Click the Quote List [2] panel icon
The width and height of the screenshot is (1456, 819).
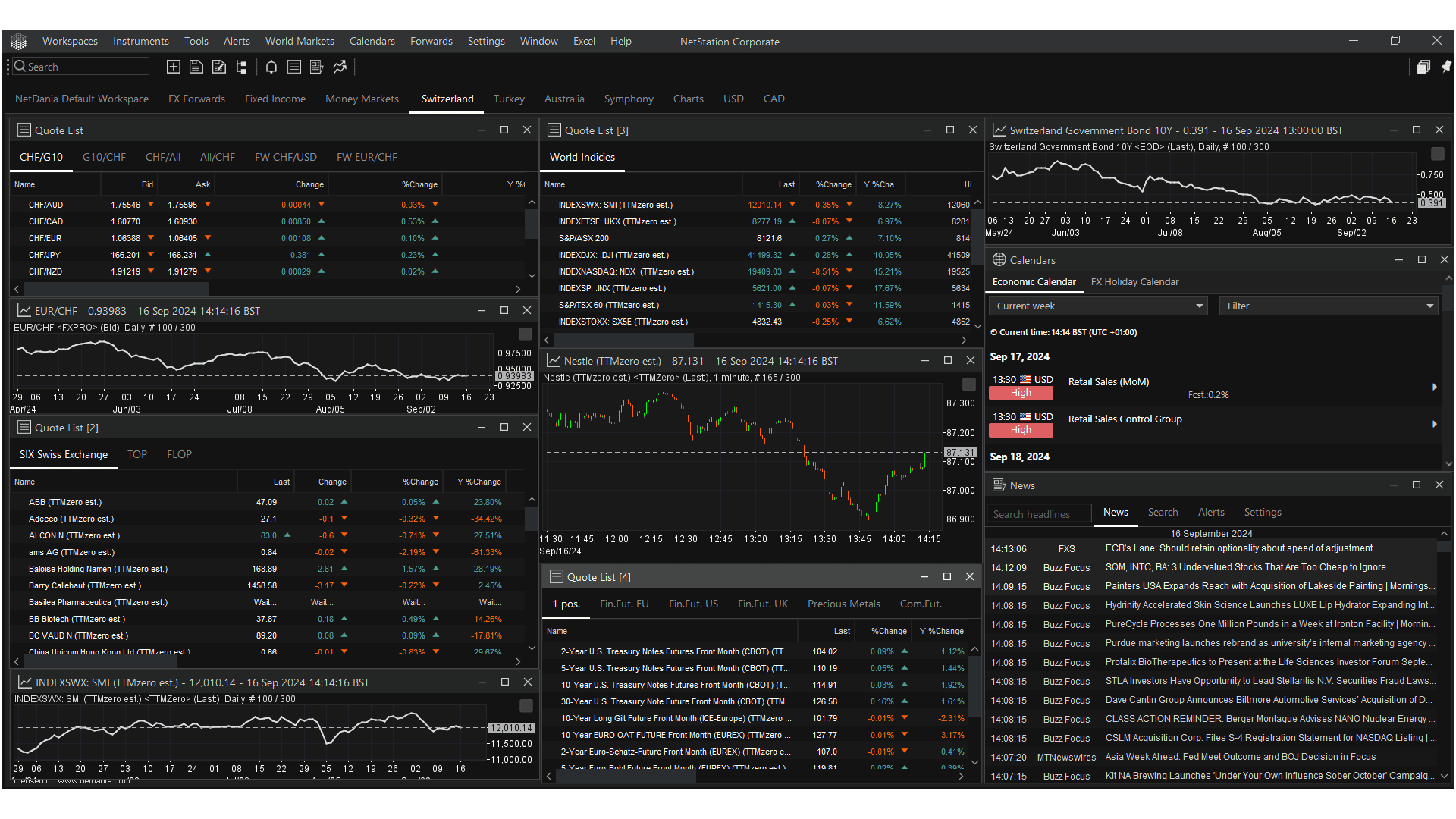click(x=24, y=427)
